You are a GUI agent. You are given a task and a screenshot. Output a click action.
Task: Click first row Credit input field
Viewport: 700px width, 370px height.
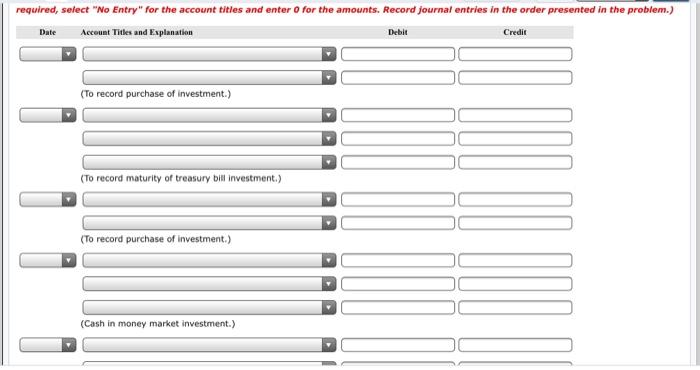coord(515,54)
